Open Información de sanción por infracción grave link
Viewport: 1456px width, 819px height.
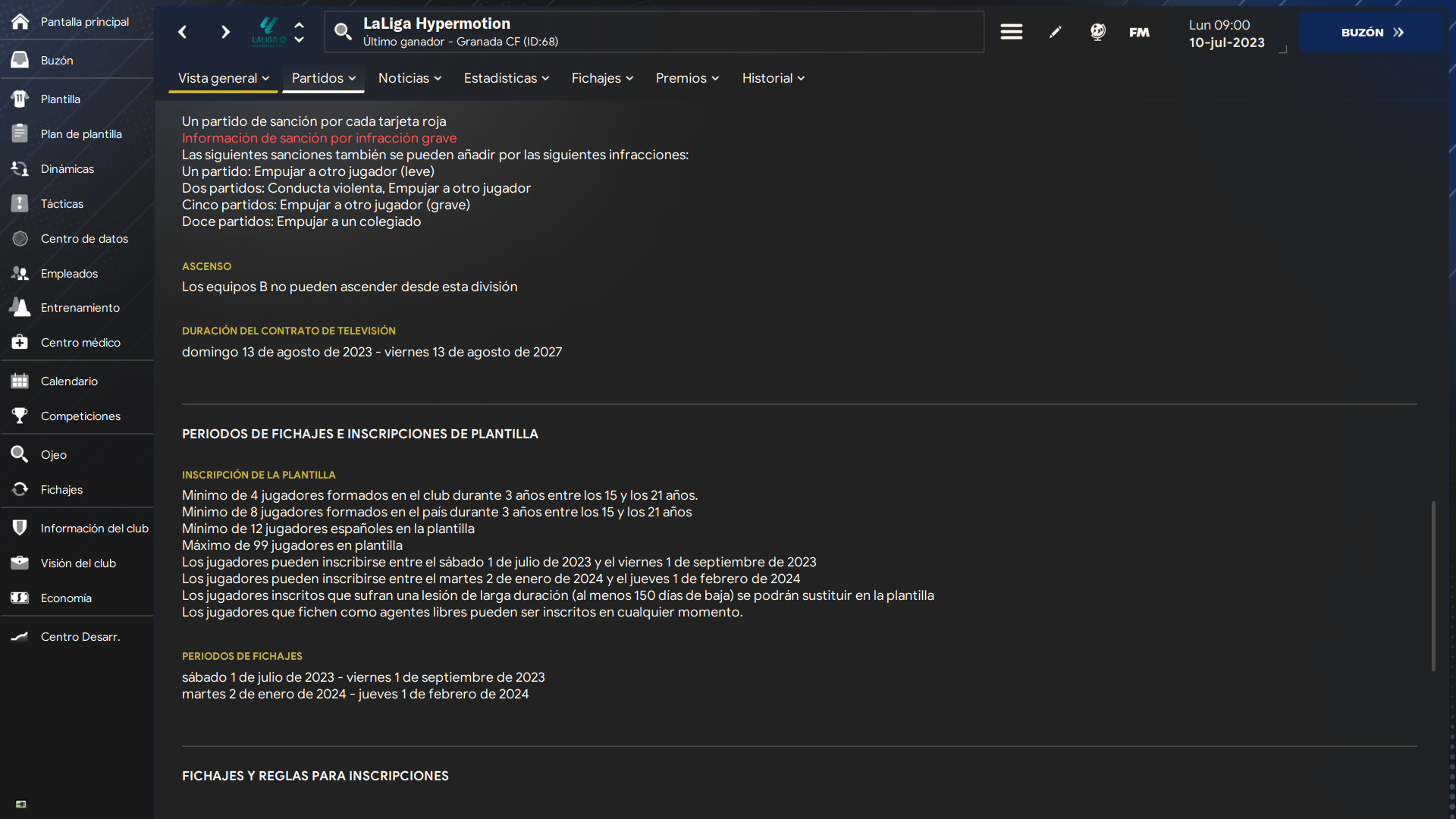(x=319, y=138)
